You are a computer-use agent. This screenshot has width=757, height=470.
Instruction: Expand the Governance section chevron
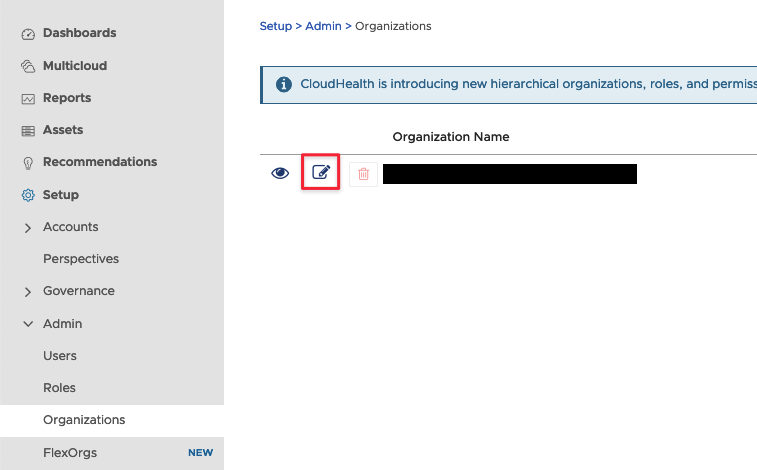pos(28,292)
